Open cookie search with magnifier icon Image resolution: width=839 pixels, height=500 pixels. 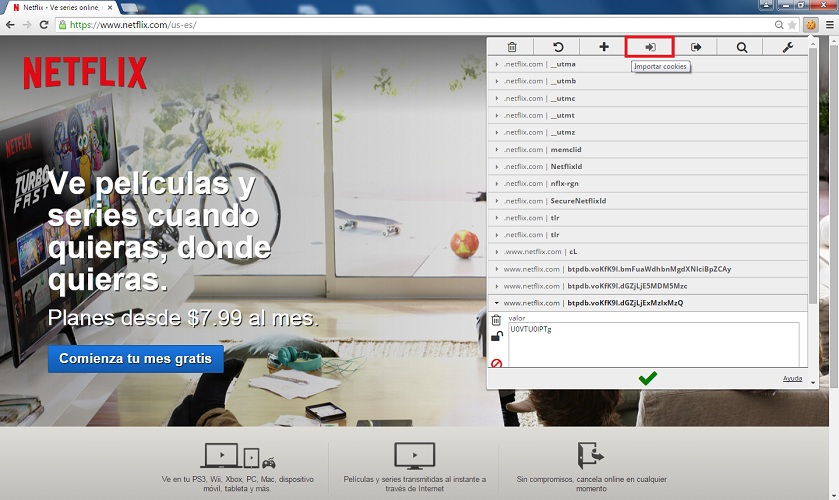pos(742,47)
